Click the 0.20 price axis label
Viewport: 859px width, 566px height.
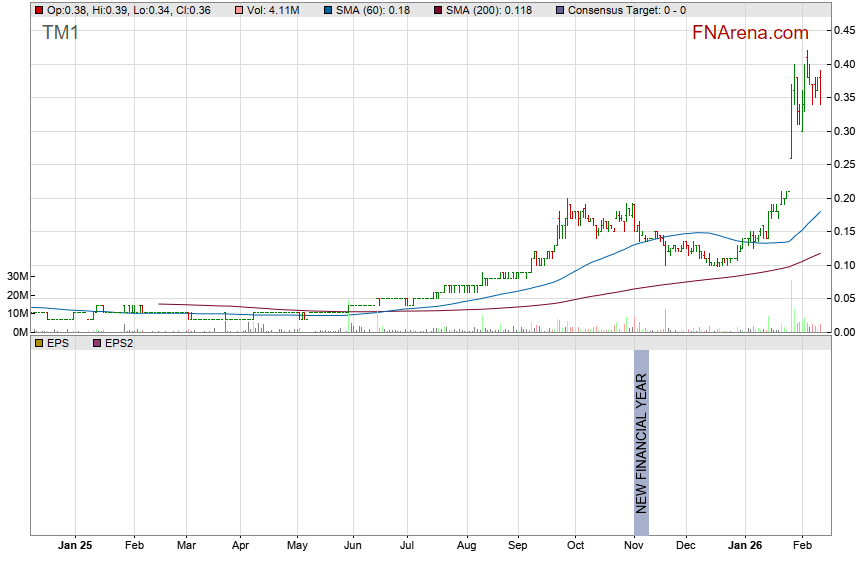[845, 198]
